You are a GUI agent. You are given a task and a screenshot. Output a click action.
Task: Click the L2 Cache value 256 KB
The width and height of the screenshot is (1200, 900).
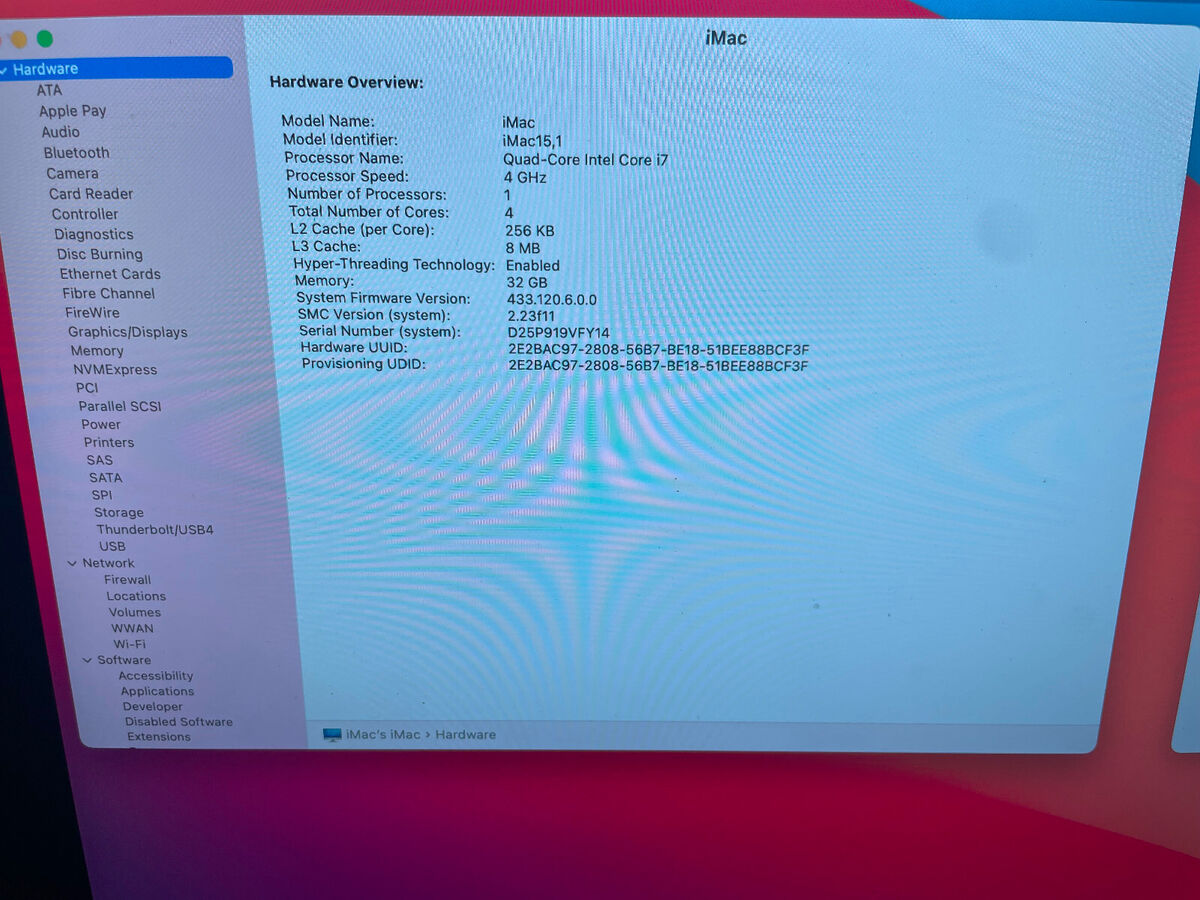coord(530,231)
